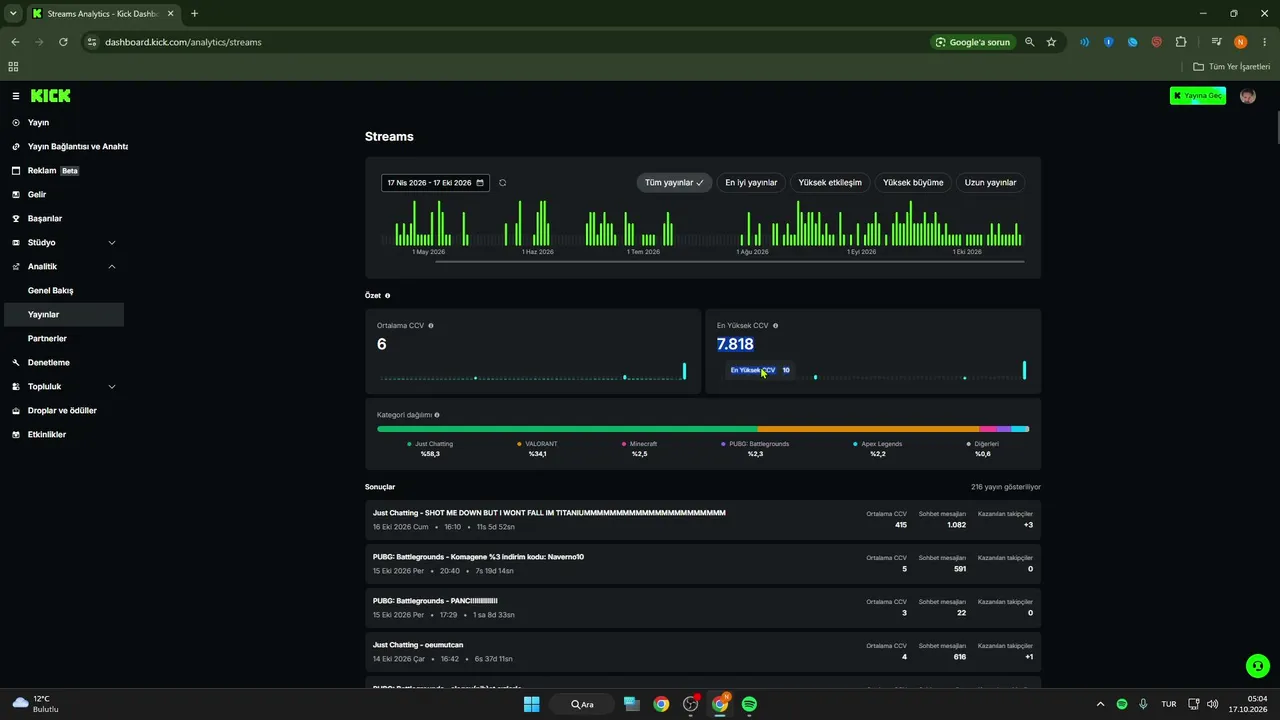Click the Başarılar trophy icon
The width and height of the screenshot is (1280, 720).
[x=16, y=218]
